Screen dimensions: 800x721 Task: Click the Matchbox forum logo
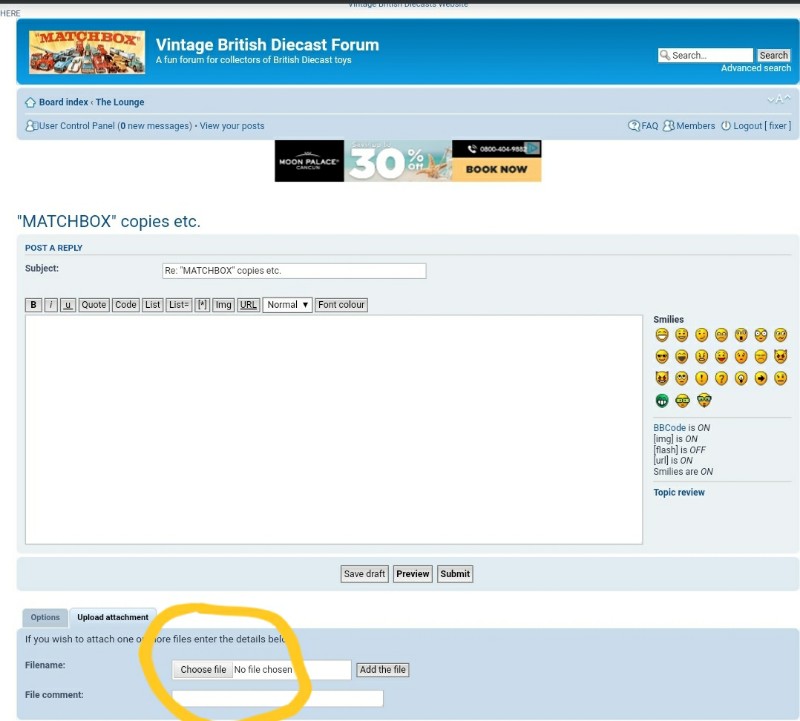click(87, 52)
